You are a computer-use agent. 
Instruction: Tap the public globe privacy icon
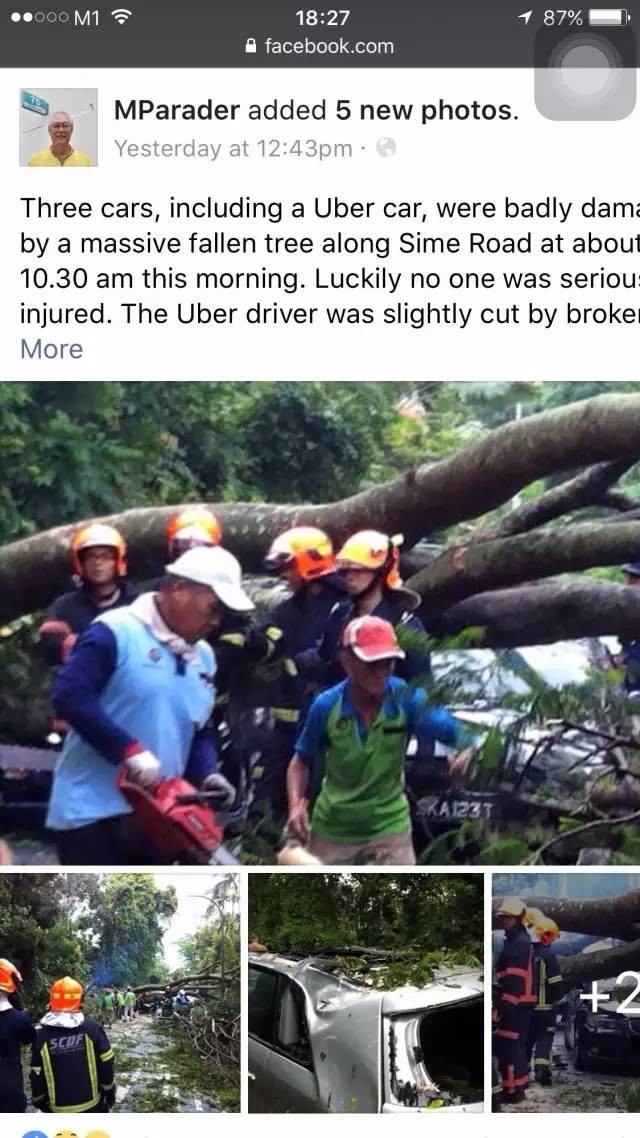387,148
